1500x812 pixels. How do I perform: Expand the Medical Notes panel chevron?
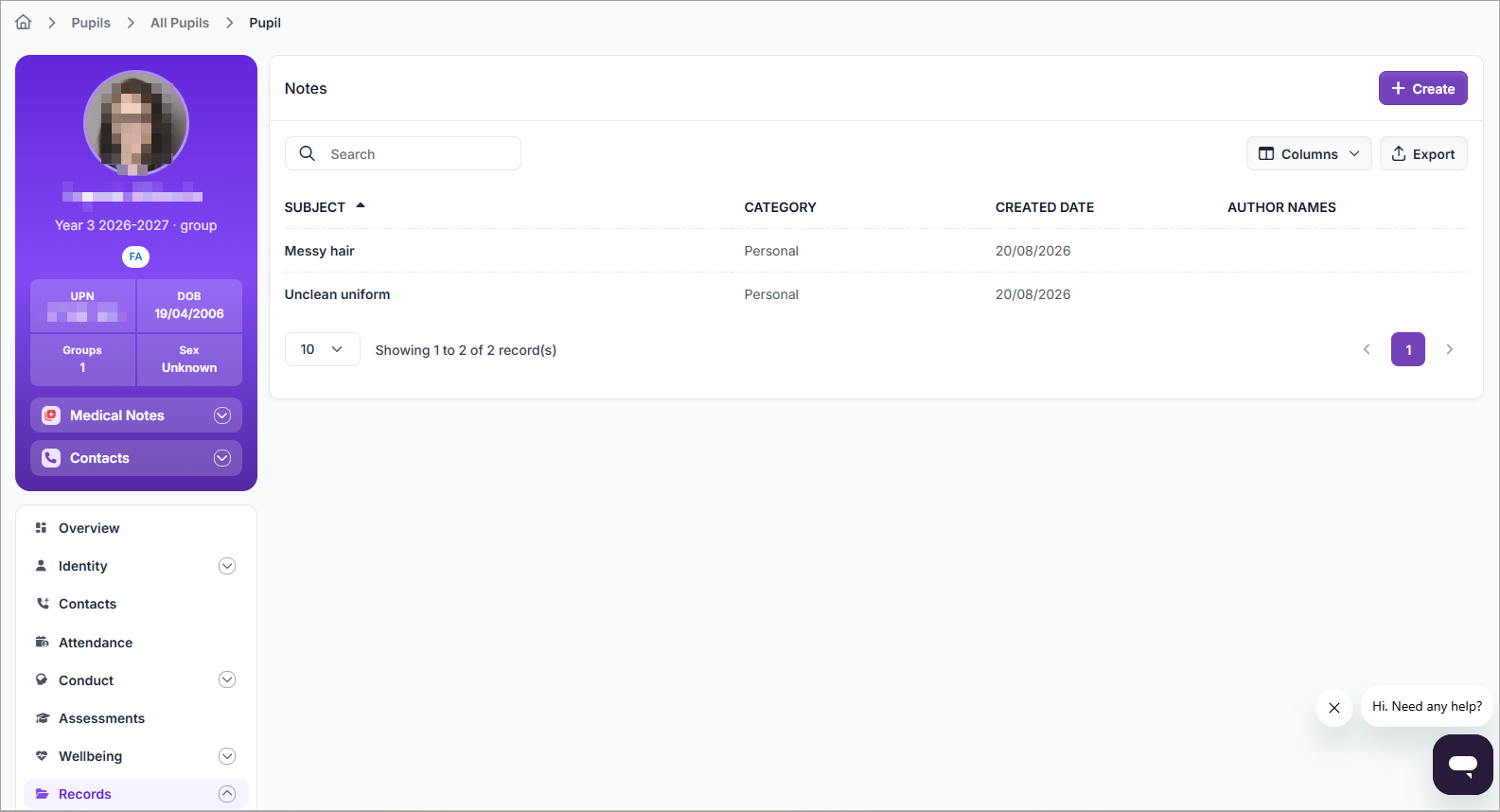point(222,415)
